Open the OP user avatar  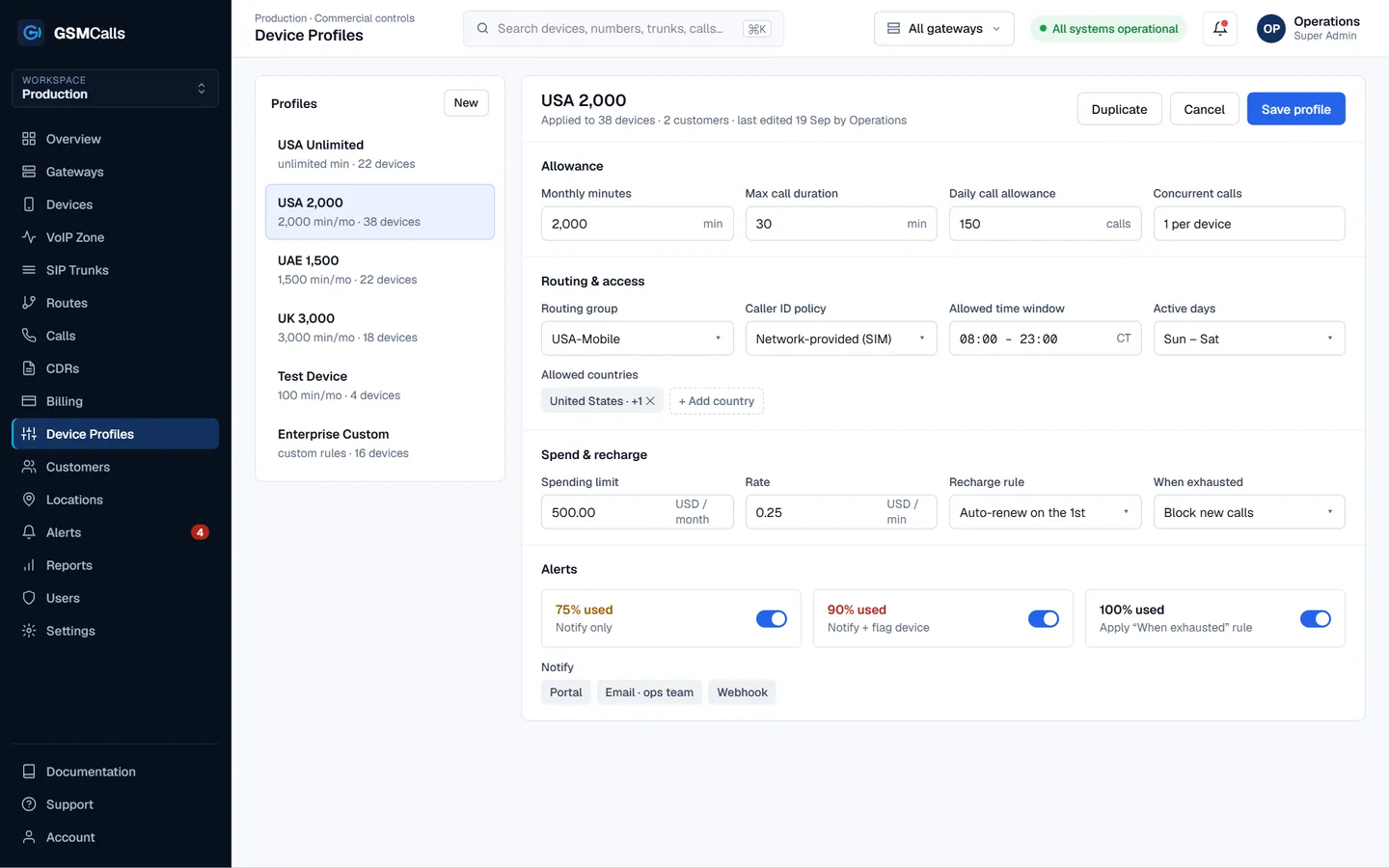click(1271, 29)
